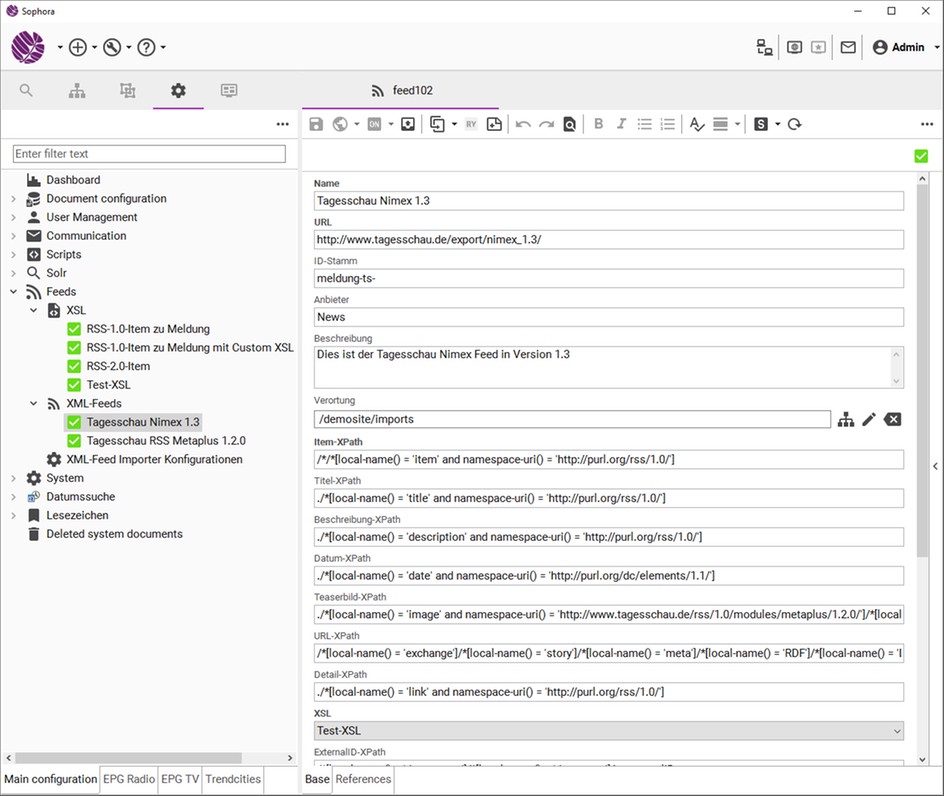Open the Admin user menu arrow
944x796 pixels.
click(x=937, y=47)
